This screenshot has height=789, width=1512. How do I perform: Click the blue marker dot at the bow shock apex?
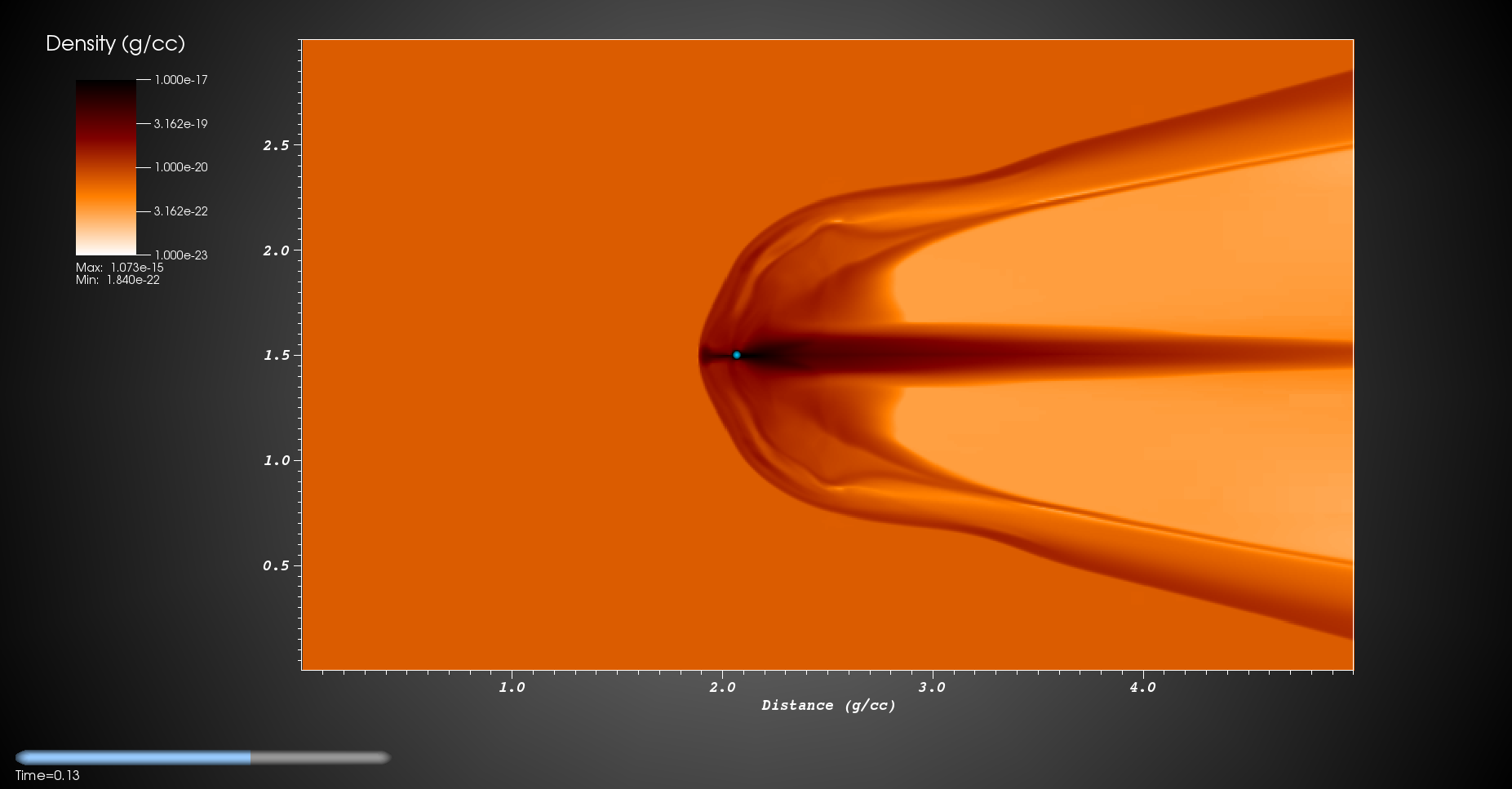[736, 355]
